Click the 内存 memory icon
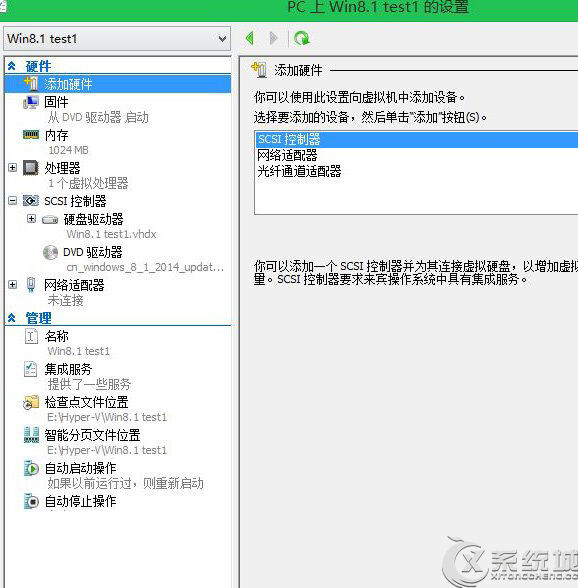This screenshot has height=588, width=578. [x=31, y=135]
